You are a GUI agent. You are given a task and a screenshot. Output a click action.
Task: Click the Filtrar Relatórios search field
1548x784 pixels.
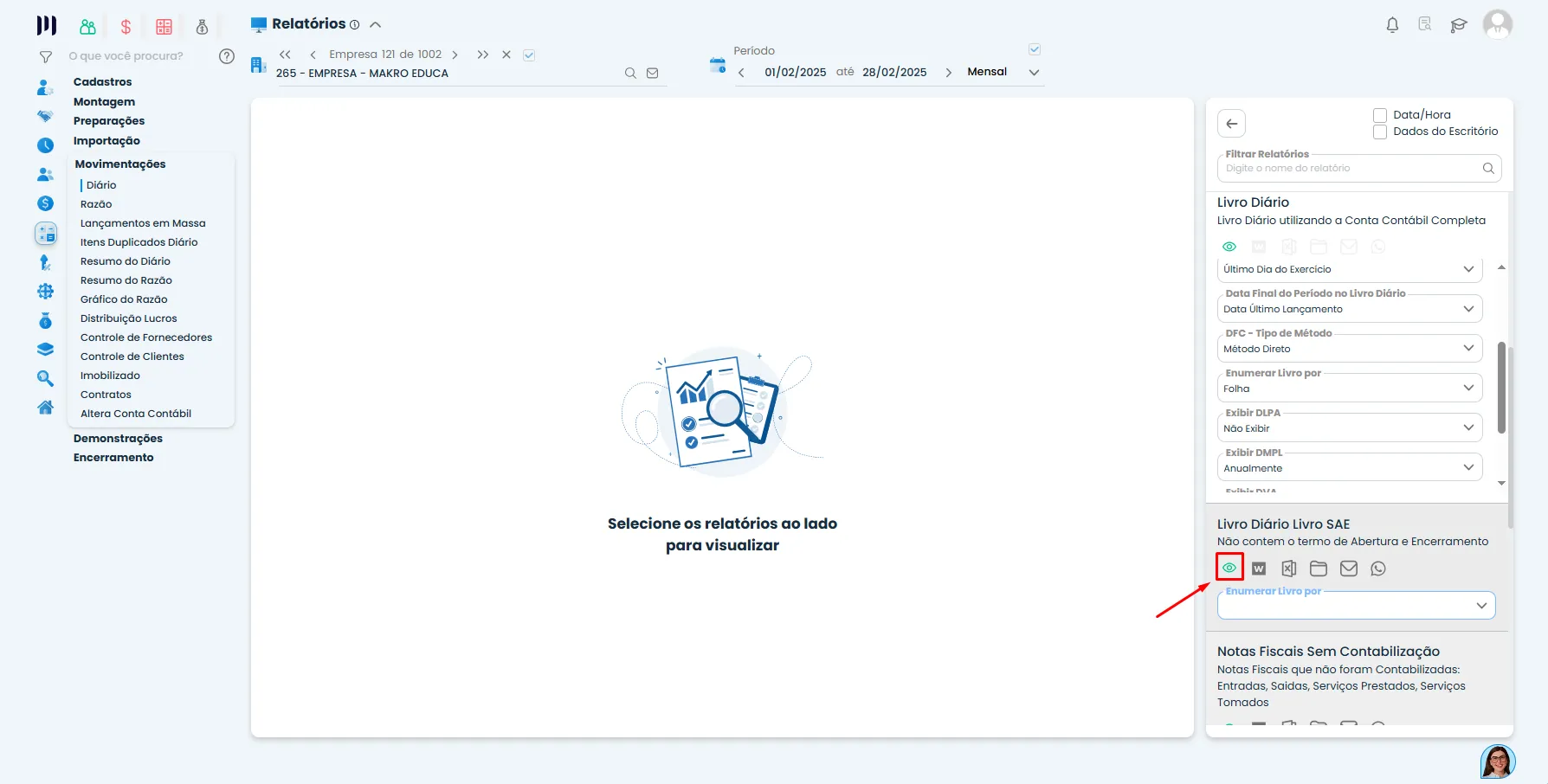tap(1359, 168)
